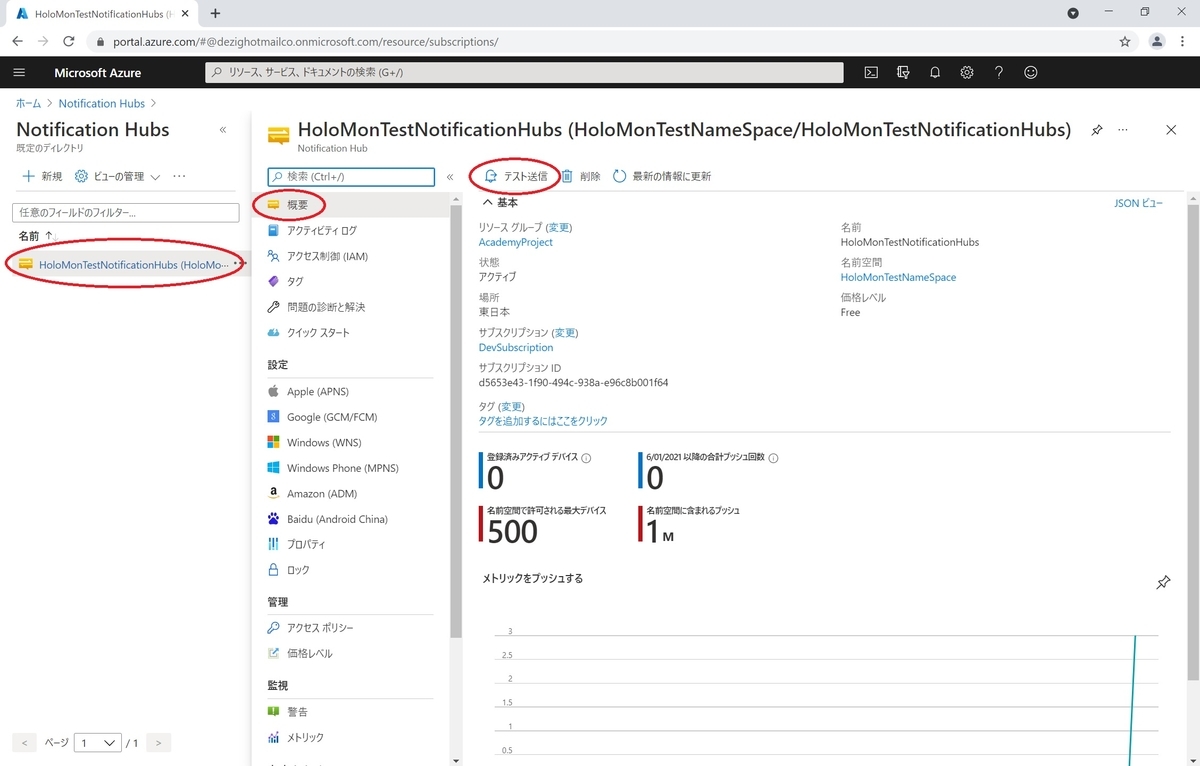The height and width of the screenshot is (766, 1200).
Task: Collapse the 基本 essentials section
Action: [500, 202]
